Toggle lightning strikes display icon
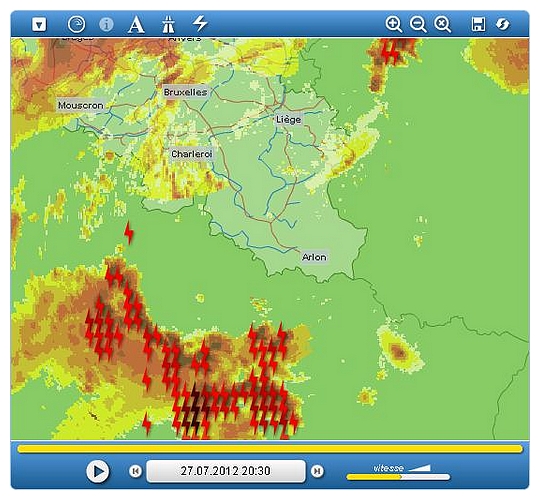540x500 pixels. [x=200, y=23]
